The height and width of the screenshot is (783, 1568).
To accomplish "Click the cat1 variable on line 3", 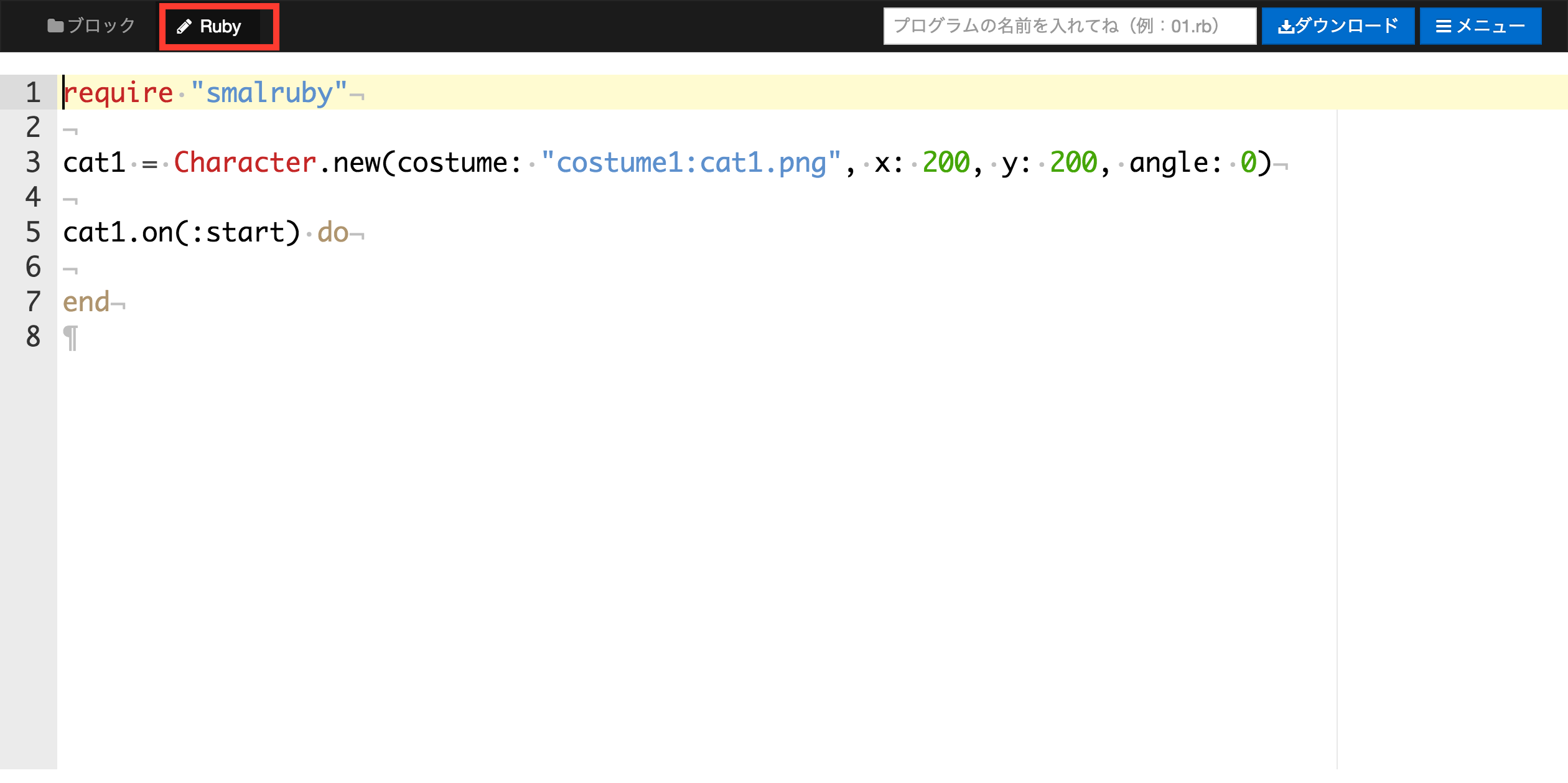I will point(95,162).
